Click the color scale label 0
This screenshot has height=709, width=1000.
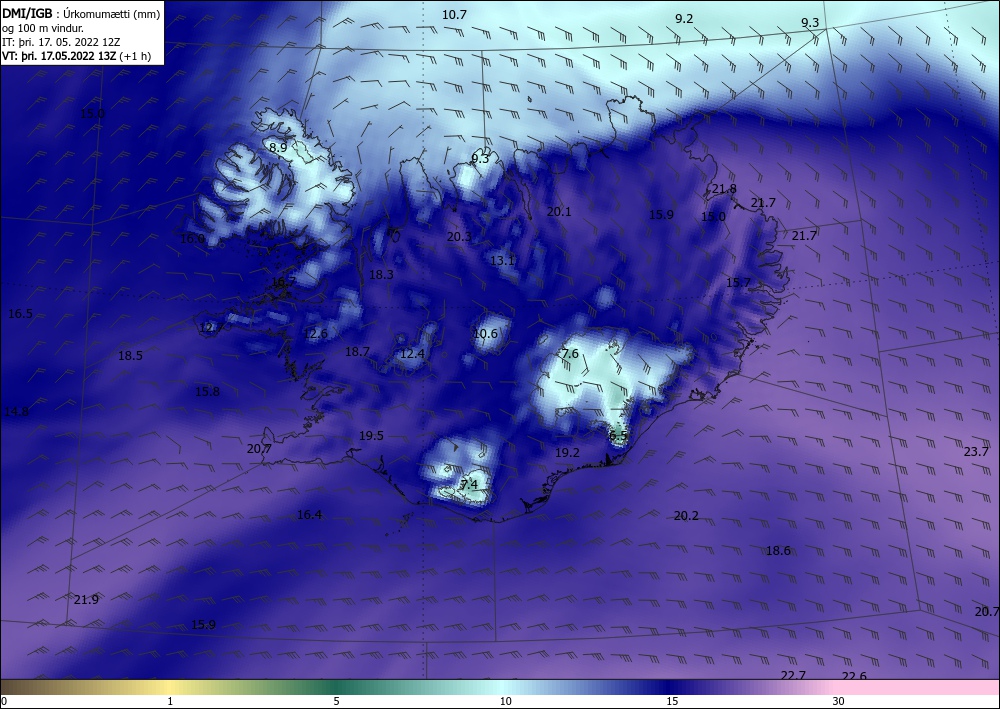click(x=4, y=701)
